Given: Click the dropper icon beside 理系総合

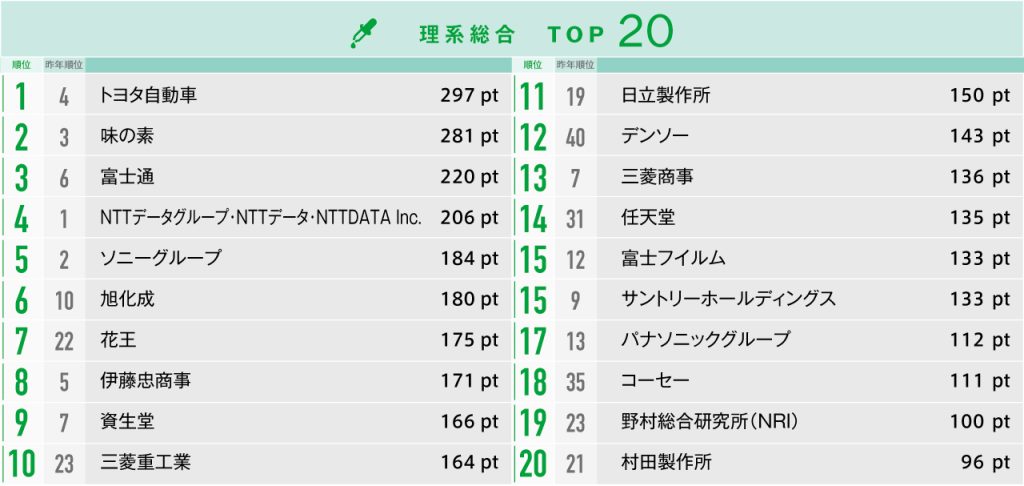Looking at the screenshot, I should (x=364, y=34).
